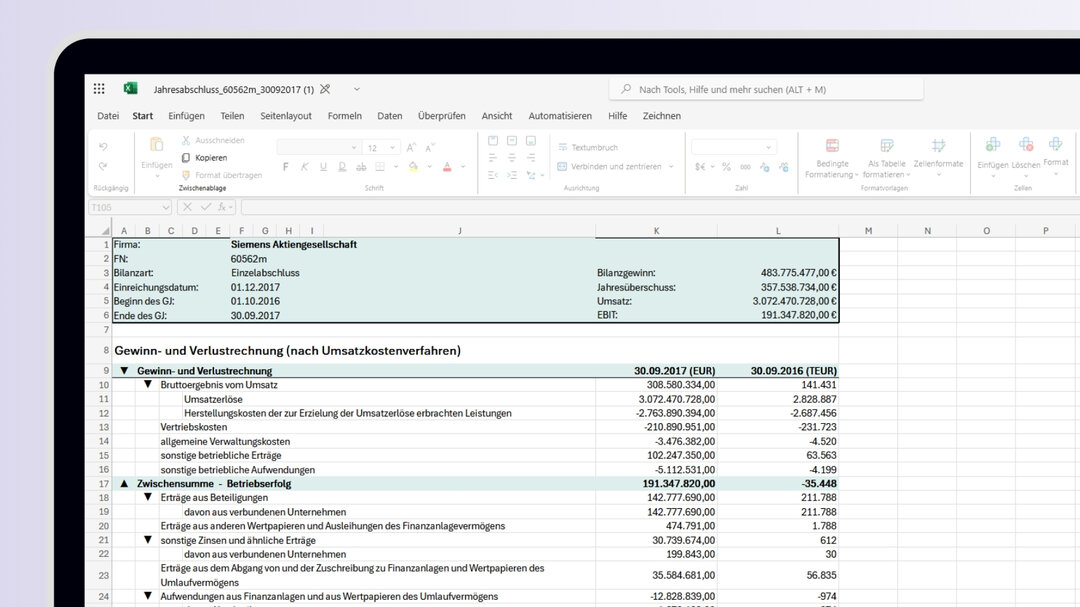Toggle double underline (D) formatting
1080x607 pixels.
pos(342,167)
